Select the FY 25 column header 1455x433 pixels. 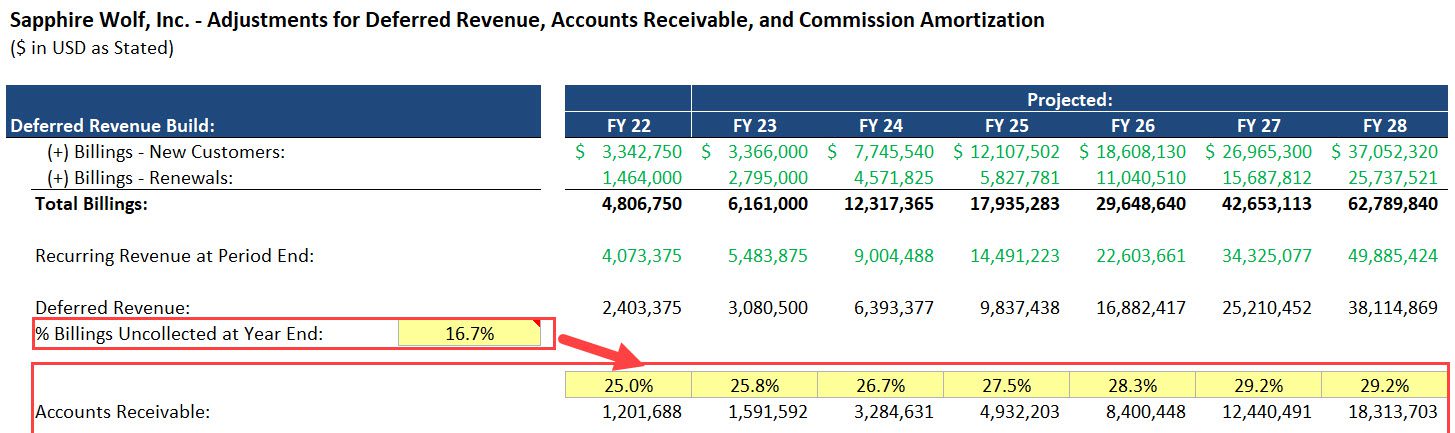[x=1006, y=126]
